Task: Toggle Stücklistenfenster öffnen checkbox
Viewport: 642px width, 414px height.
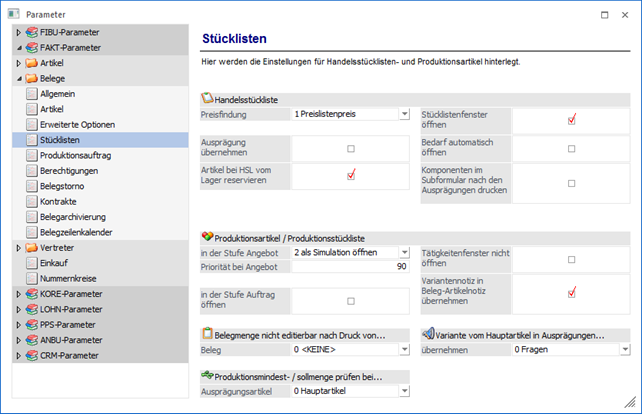Action: [571, 119]
